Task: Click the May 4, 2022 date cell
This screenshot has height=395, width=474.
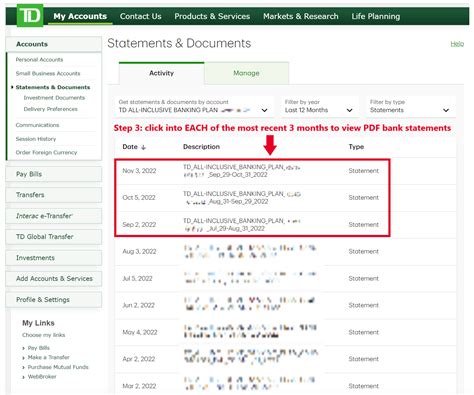Action: [x=140, y=332]
